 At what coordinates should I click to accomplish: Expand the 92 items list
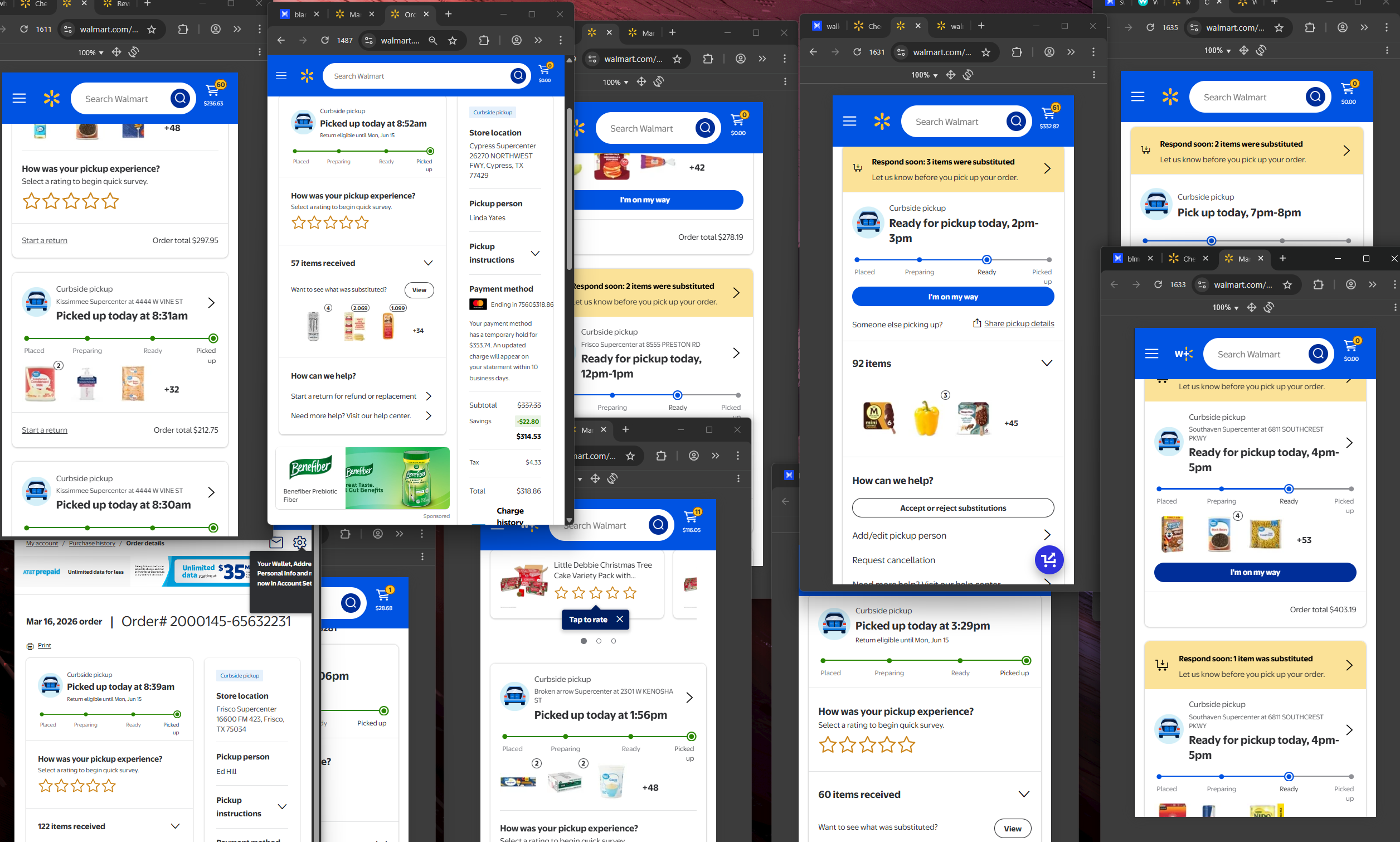(x=1047, y=363)
